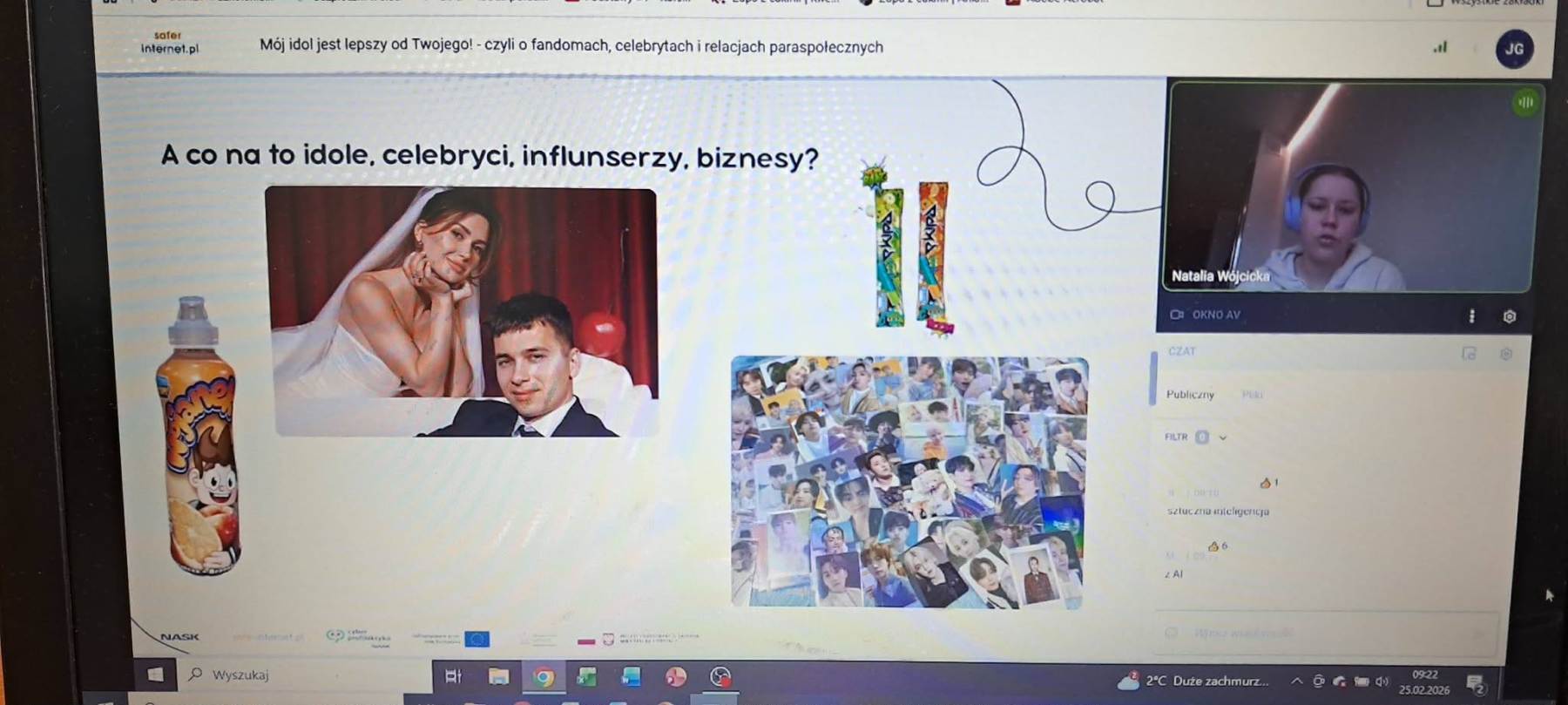Open the AV window three-dot menu
The height and width of the screenshot is (705, 1568).
click(1471, 316)
